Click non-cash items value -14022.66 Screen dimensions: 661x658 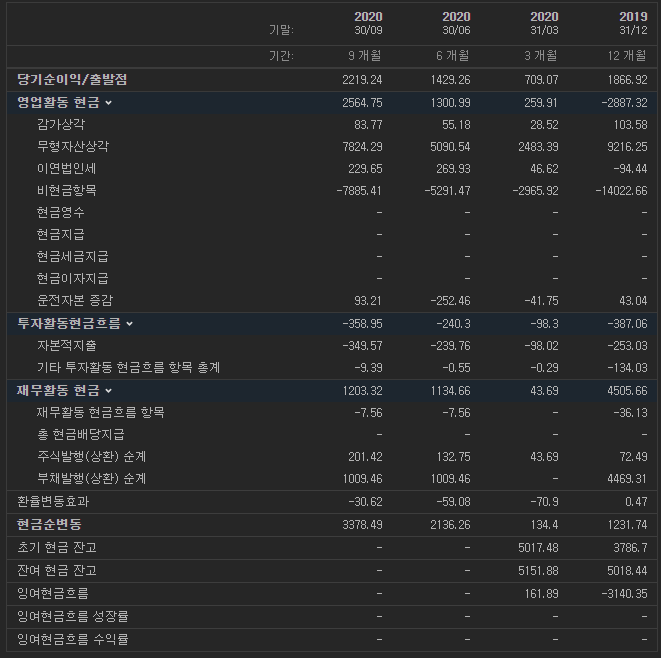click(x=621, y=191)
